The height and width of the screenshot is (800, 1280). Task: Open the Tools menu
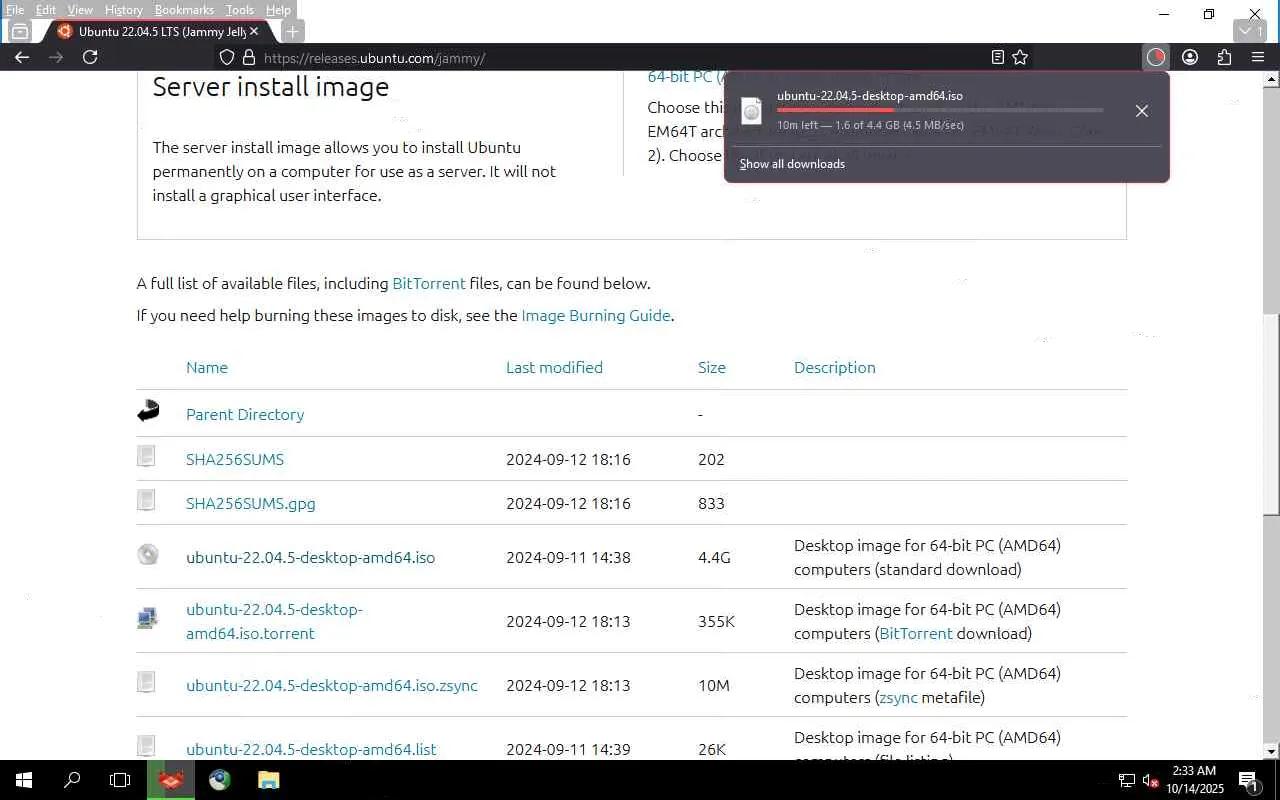pos(240,10)
